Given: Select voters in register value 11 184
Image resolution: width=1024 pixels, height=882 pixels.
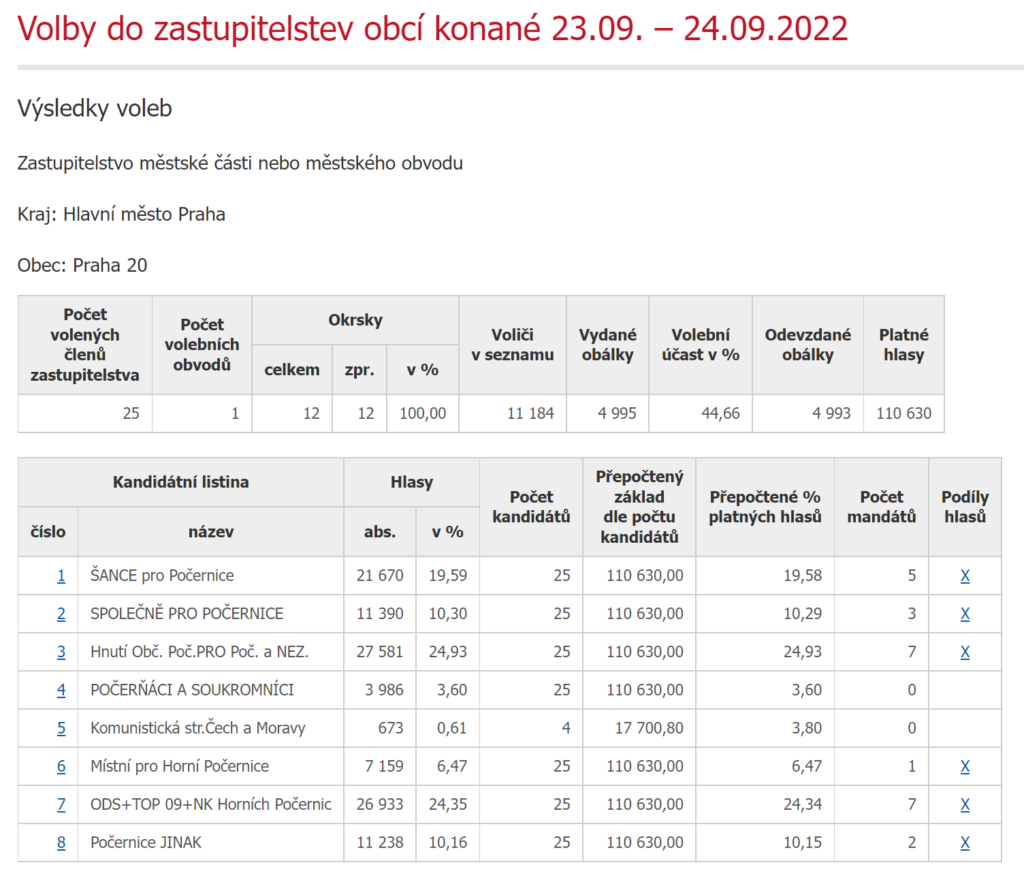Looking at the screenshot, I should click(530, 413).
